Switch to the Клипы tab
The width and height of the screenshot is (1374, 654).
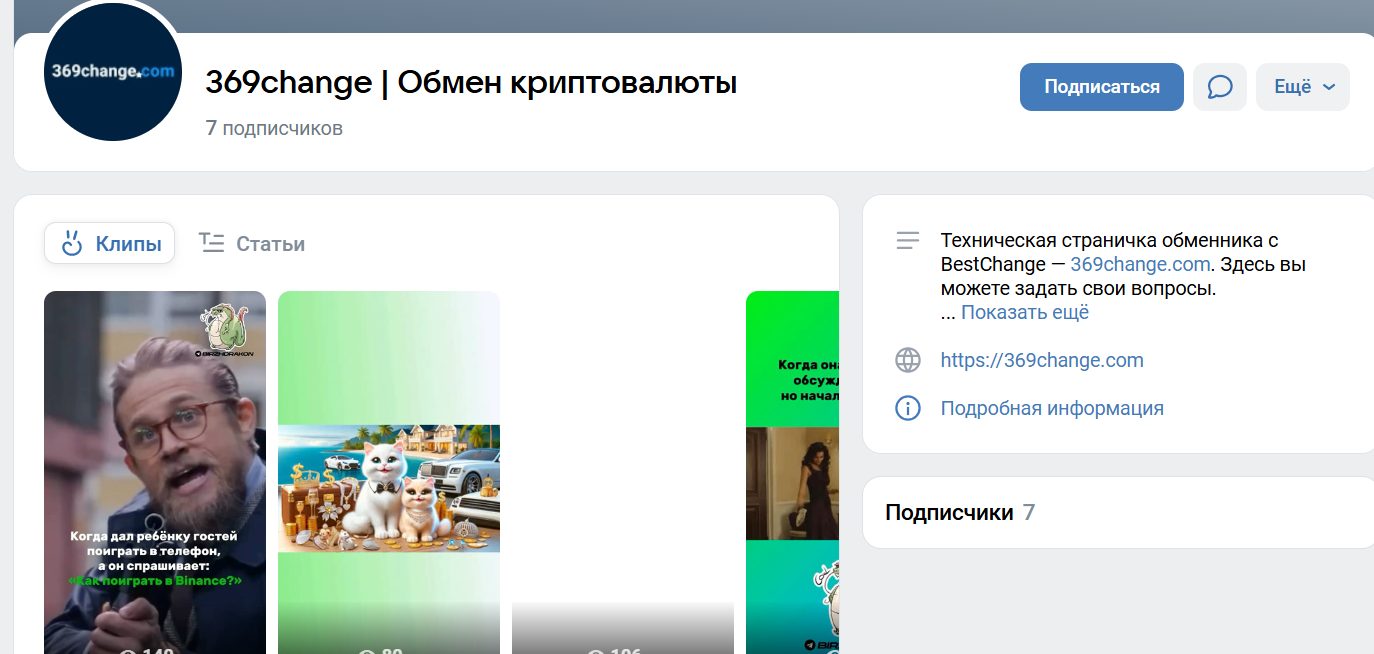110,244
